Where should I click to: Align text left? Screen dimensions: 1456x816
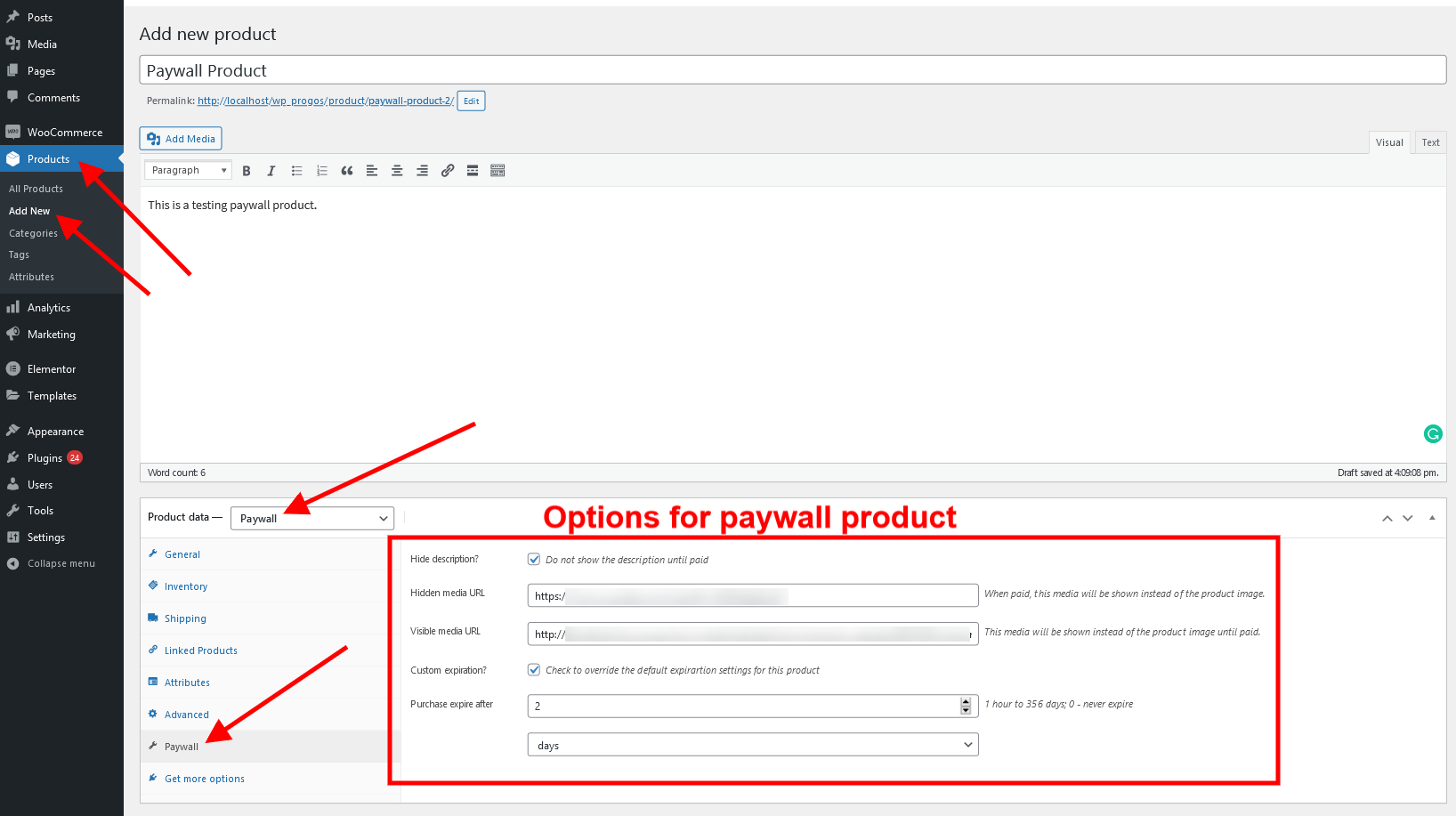tap(372, 171)
